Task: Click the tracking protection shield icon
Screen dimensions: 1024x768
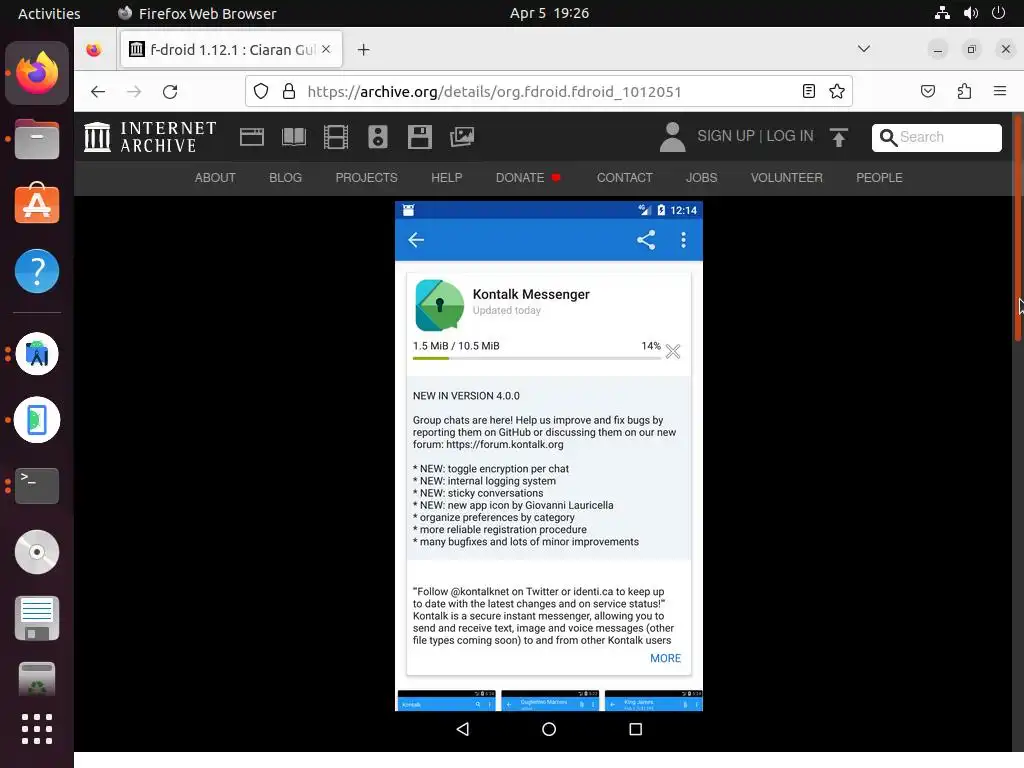Action: pos(261,91)
